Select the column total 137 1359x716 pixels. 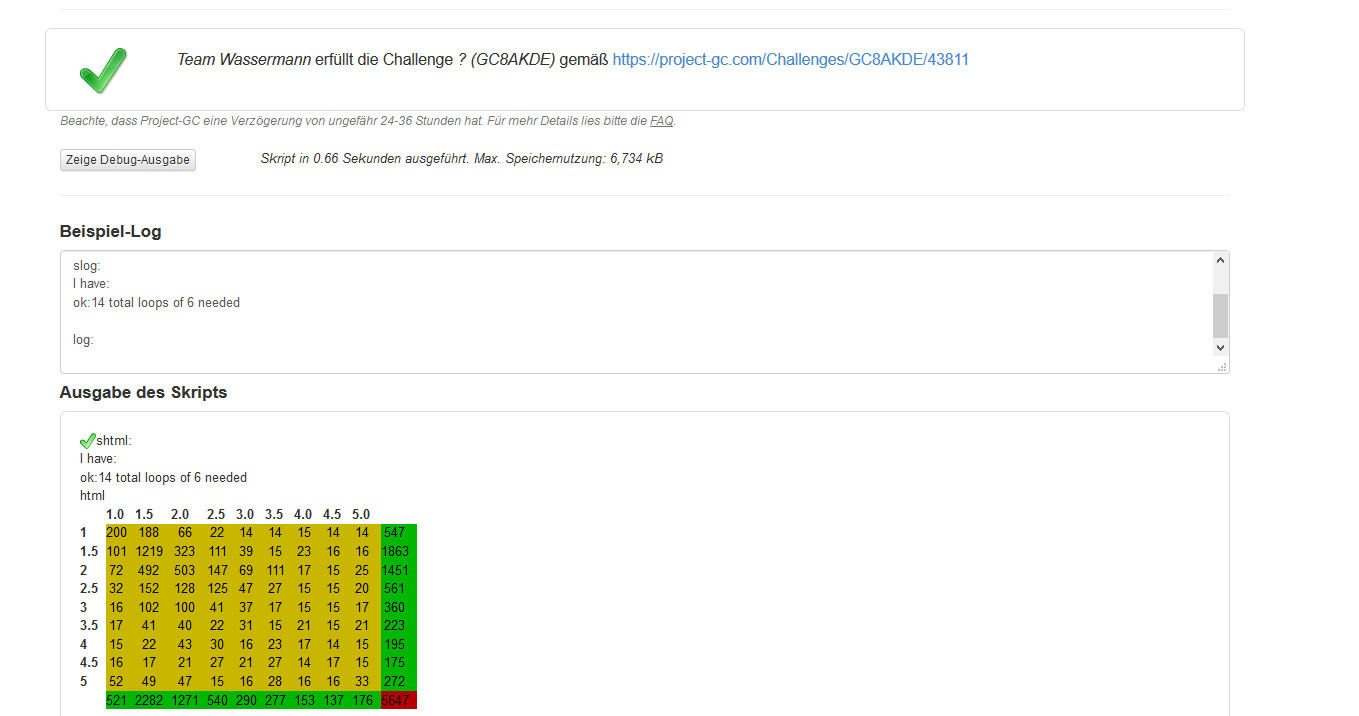point(333,700)
